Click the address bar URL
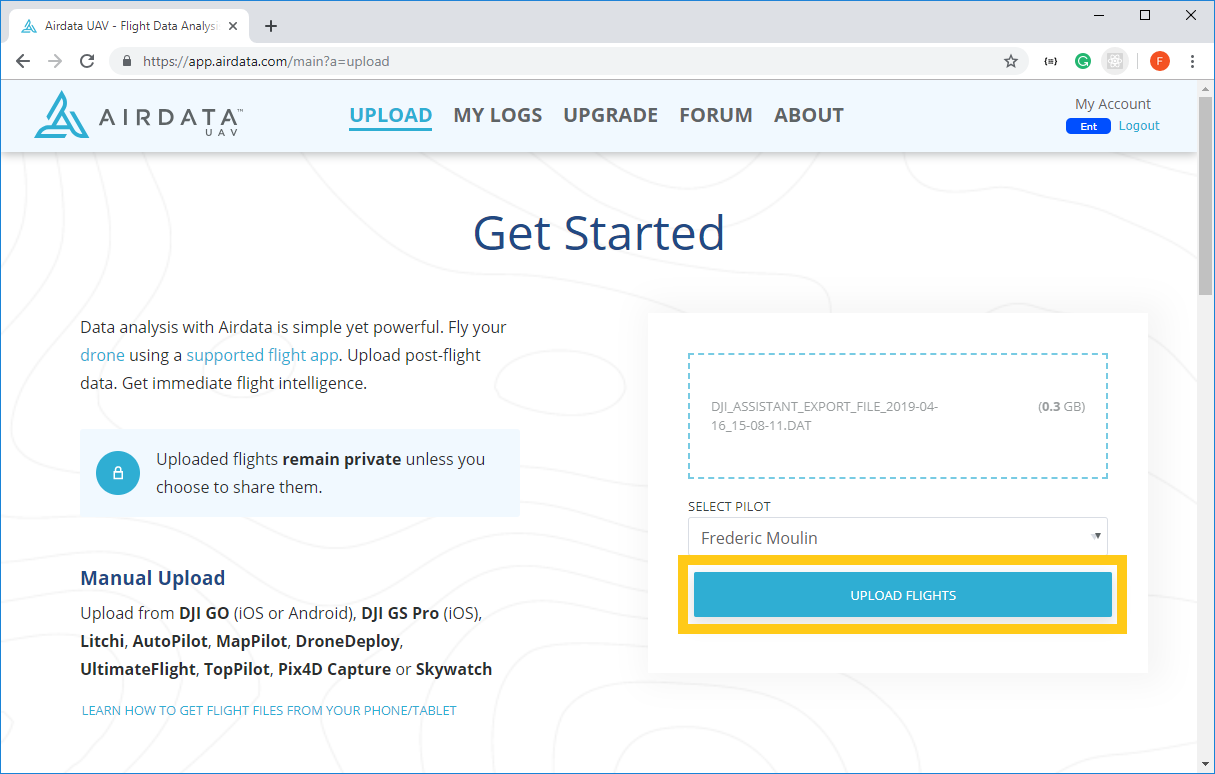Screen dimensions: 1215x774 coord(266,61)
